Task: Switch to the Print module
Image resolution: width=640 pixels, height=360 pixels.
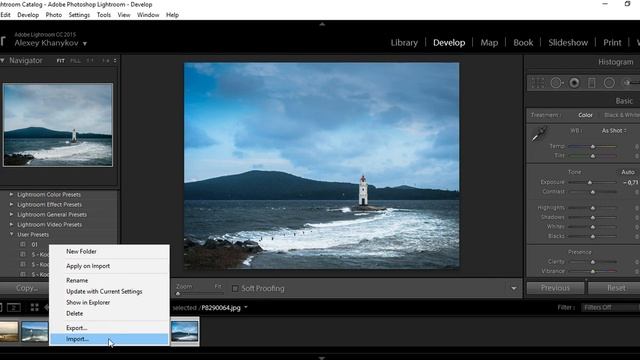Action: tap(612, 42)
